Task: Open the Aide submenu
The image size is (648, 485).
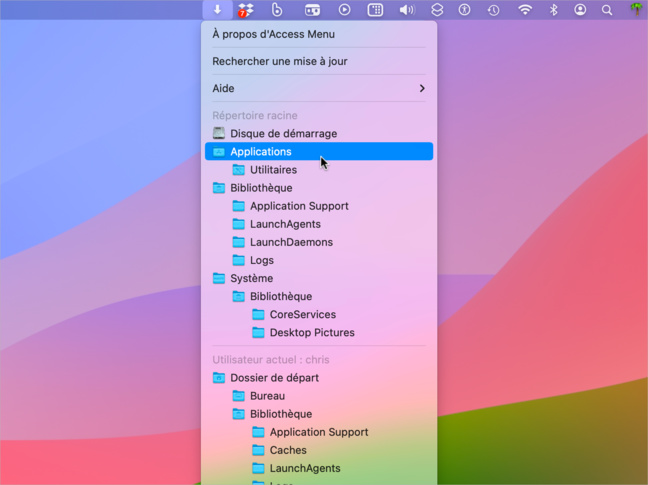Action: coord(319,88)
